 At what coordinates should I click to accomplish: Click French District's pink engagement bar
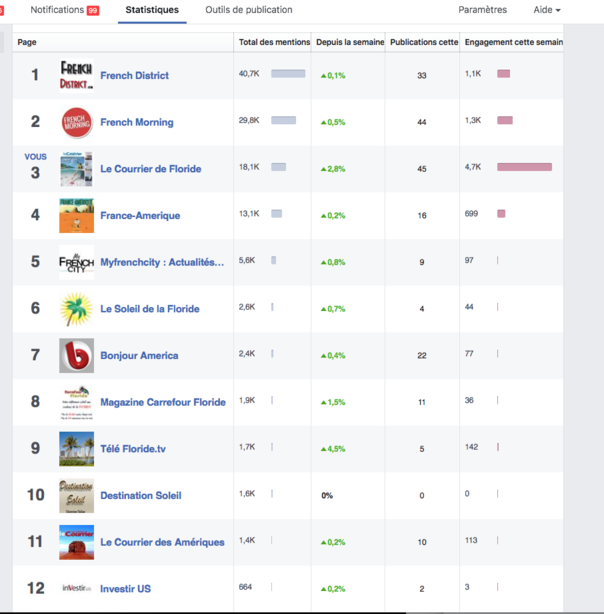(x=503, y=74)
